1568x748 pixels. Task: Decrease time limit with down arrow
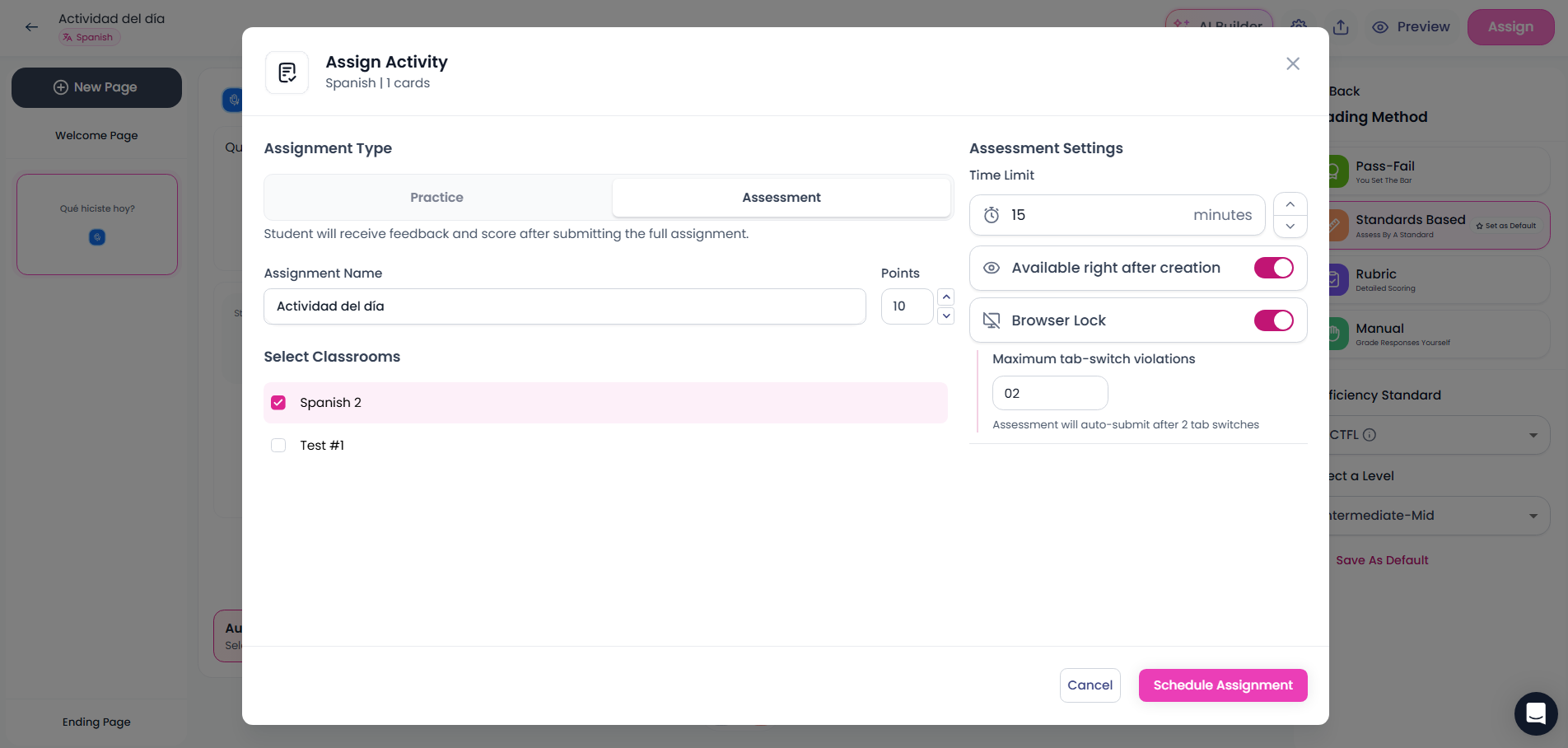1290,227
